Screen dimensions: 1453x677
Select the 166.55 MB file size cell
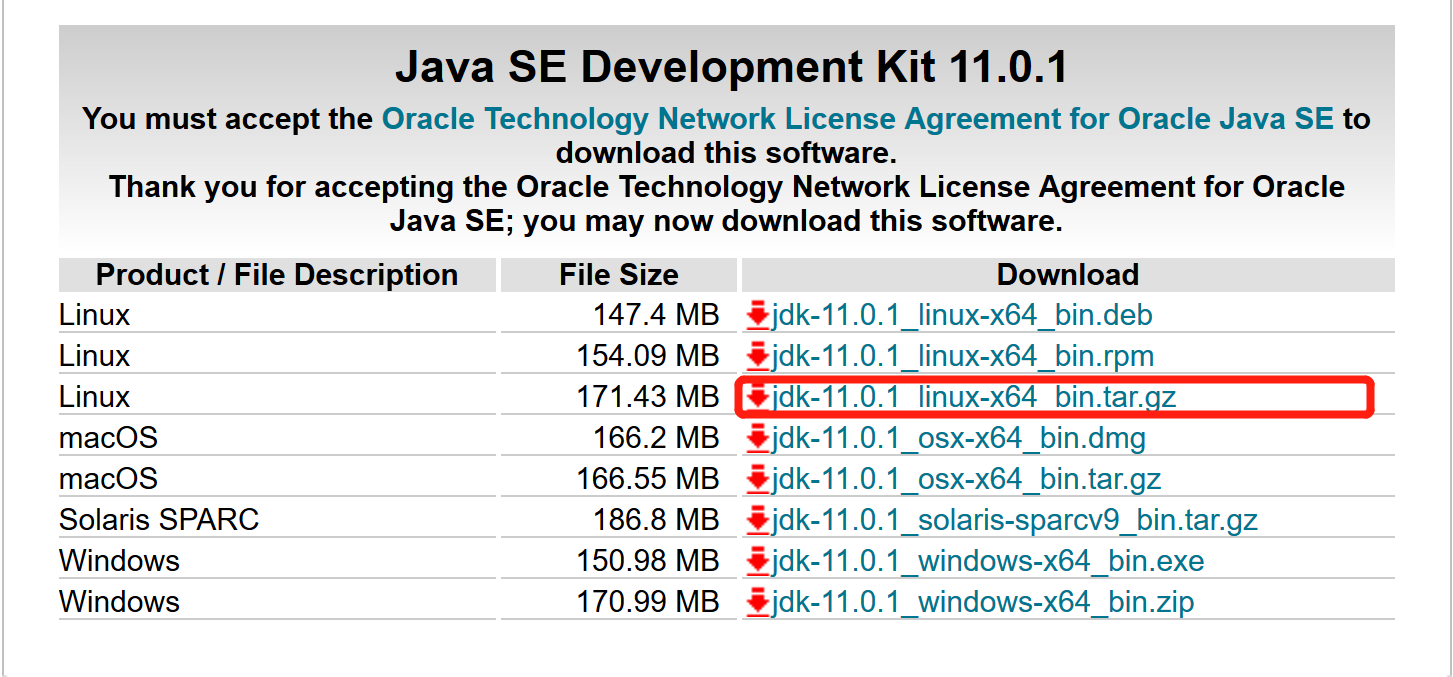tap(619, 480)
